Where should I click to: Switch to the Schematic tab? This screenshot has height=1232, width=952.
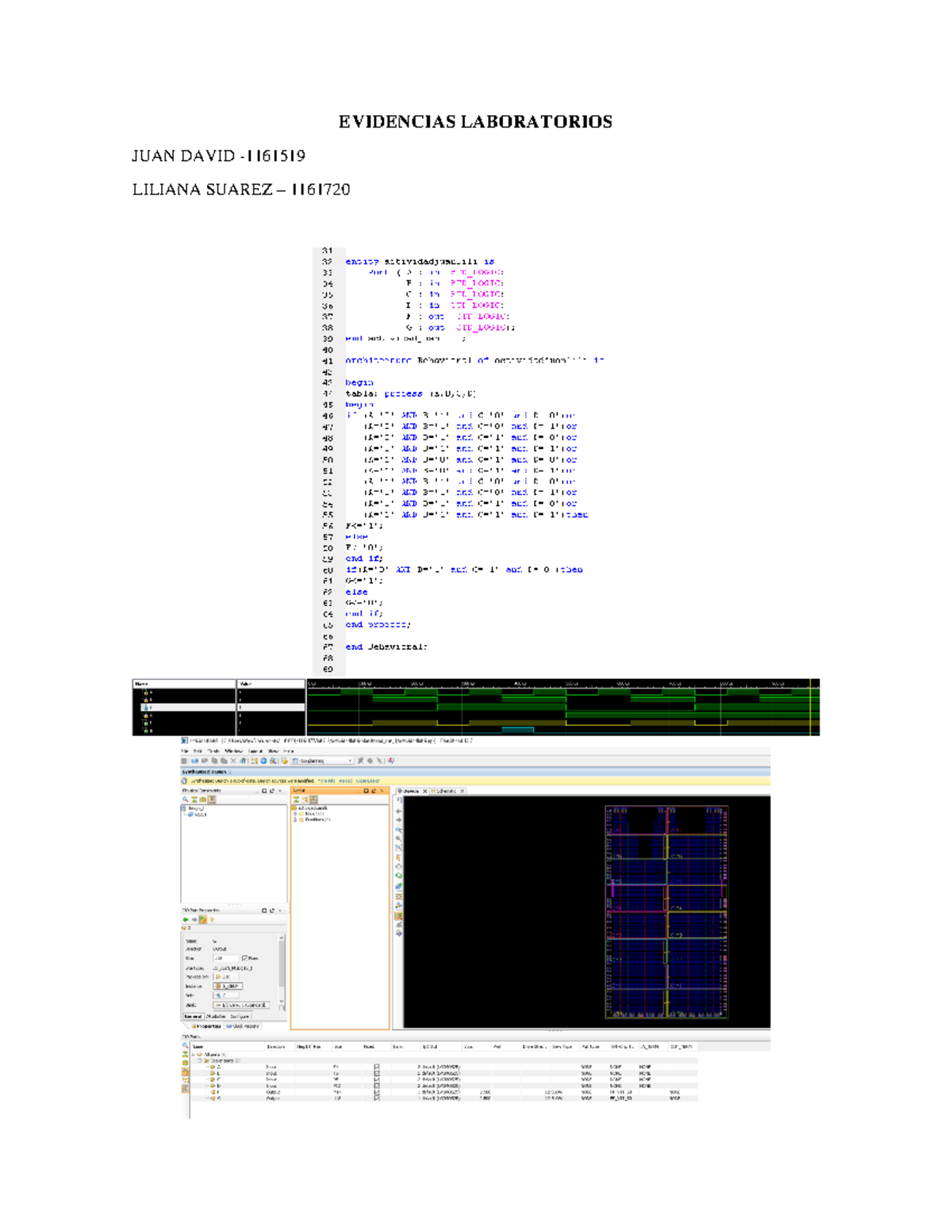pyautogui.click(x=447, y=791)
